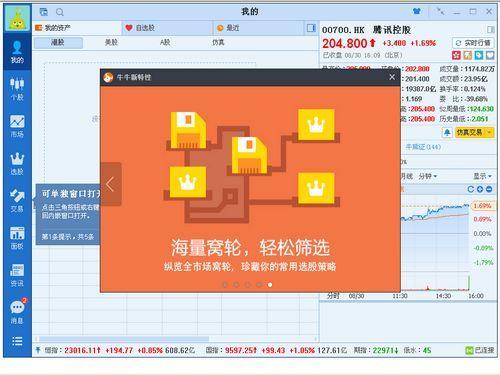Open the 分钟 interval dropdown

[x=428, y=176]
